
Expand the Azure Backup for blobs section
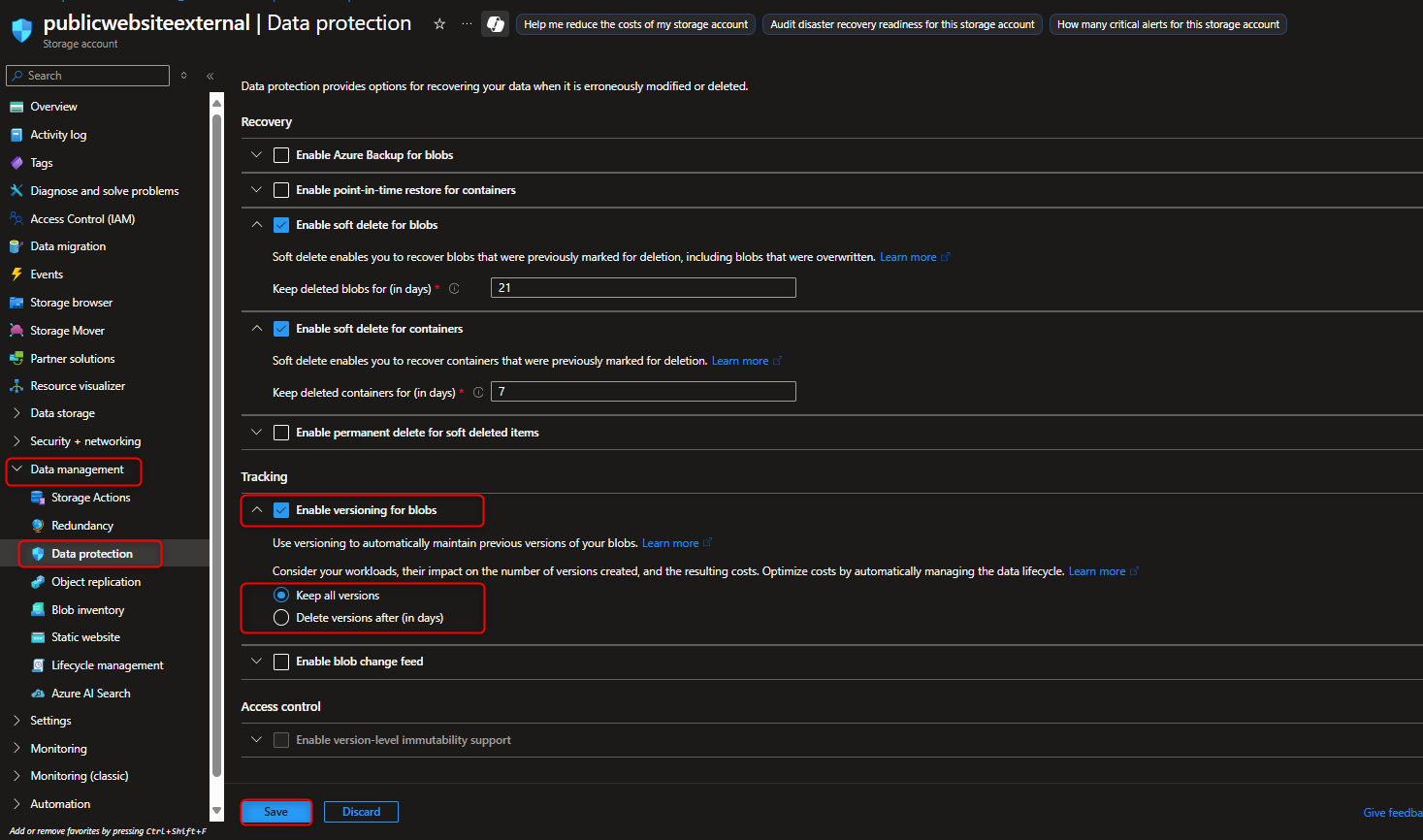pos(256,155)
